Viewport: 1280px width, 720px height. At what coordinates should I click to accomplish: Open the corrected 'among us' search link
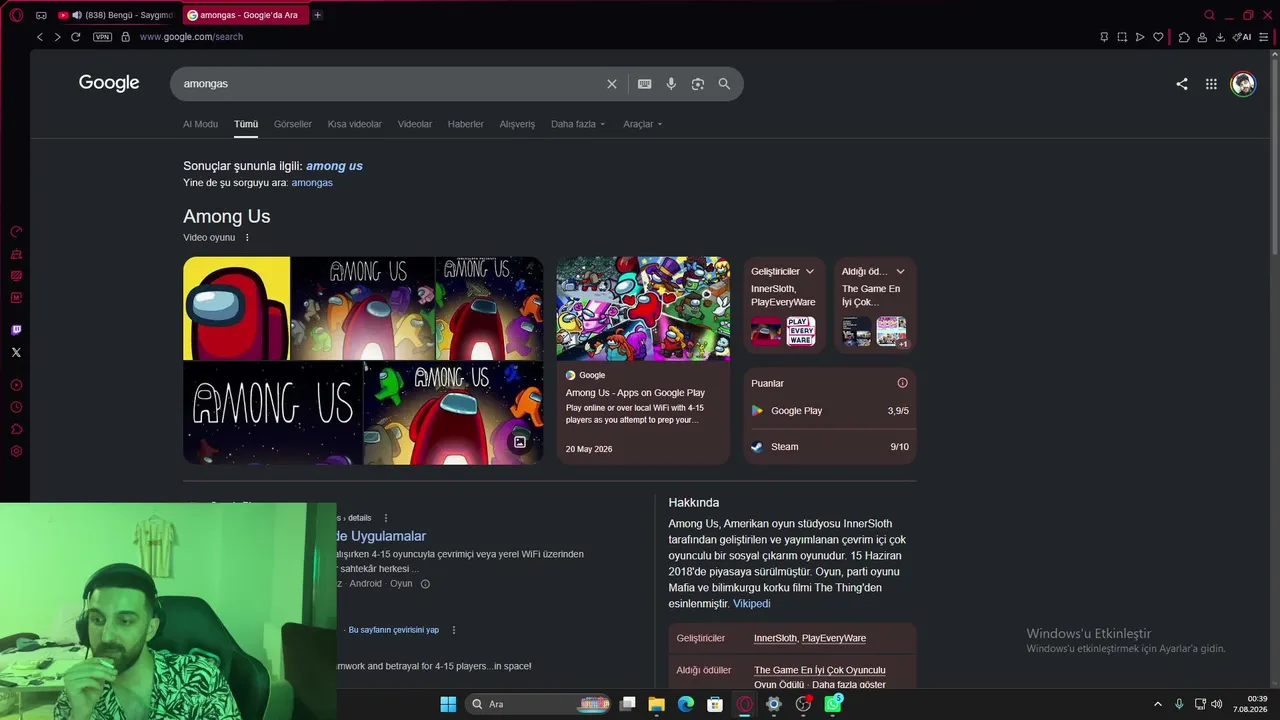[334, 166]
